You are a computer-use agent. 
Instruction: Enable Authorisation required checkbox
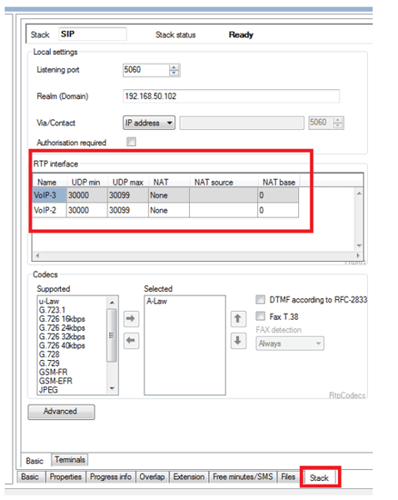131,142
